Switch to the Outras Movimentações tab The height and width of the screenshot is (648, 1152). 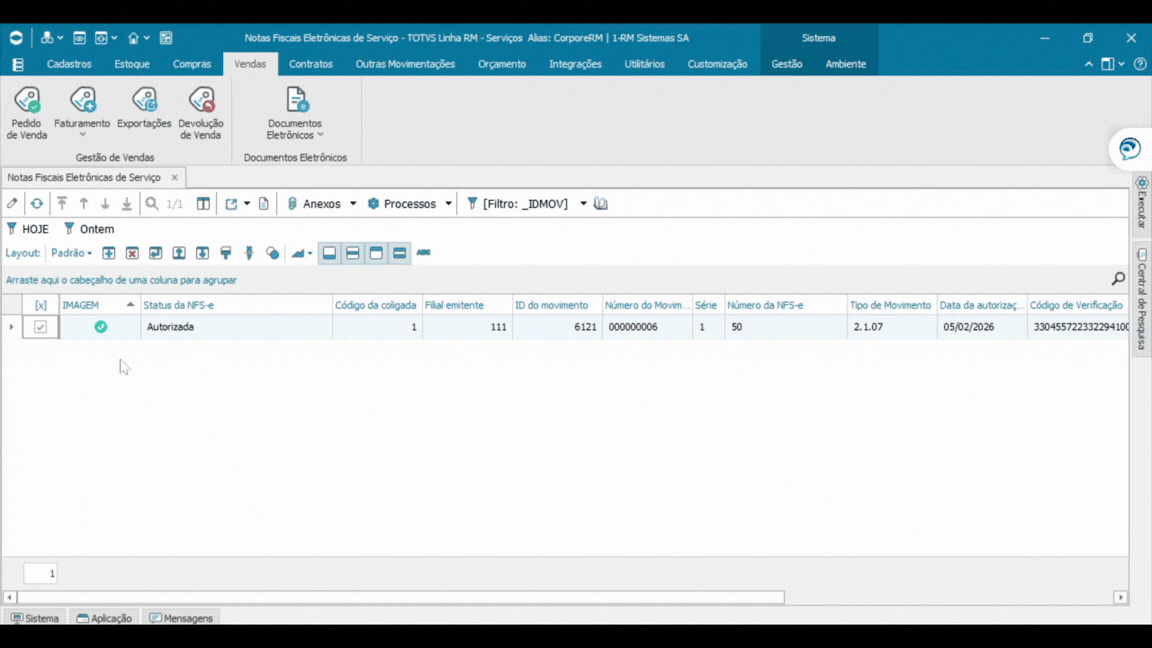406,64
